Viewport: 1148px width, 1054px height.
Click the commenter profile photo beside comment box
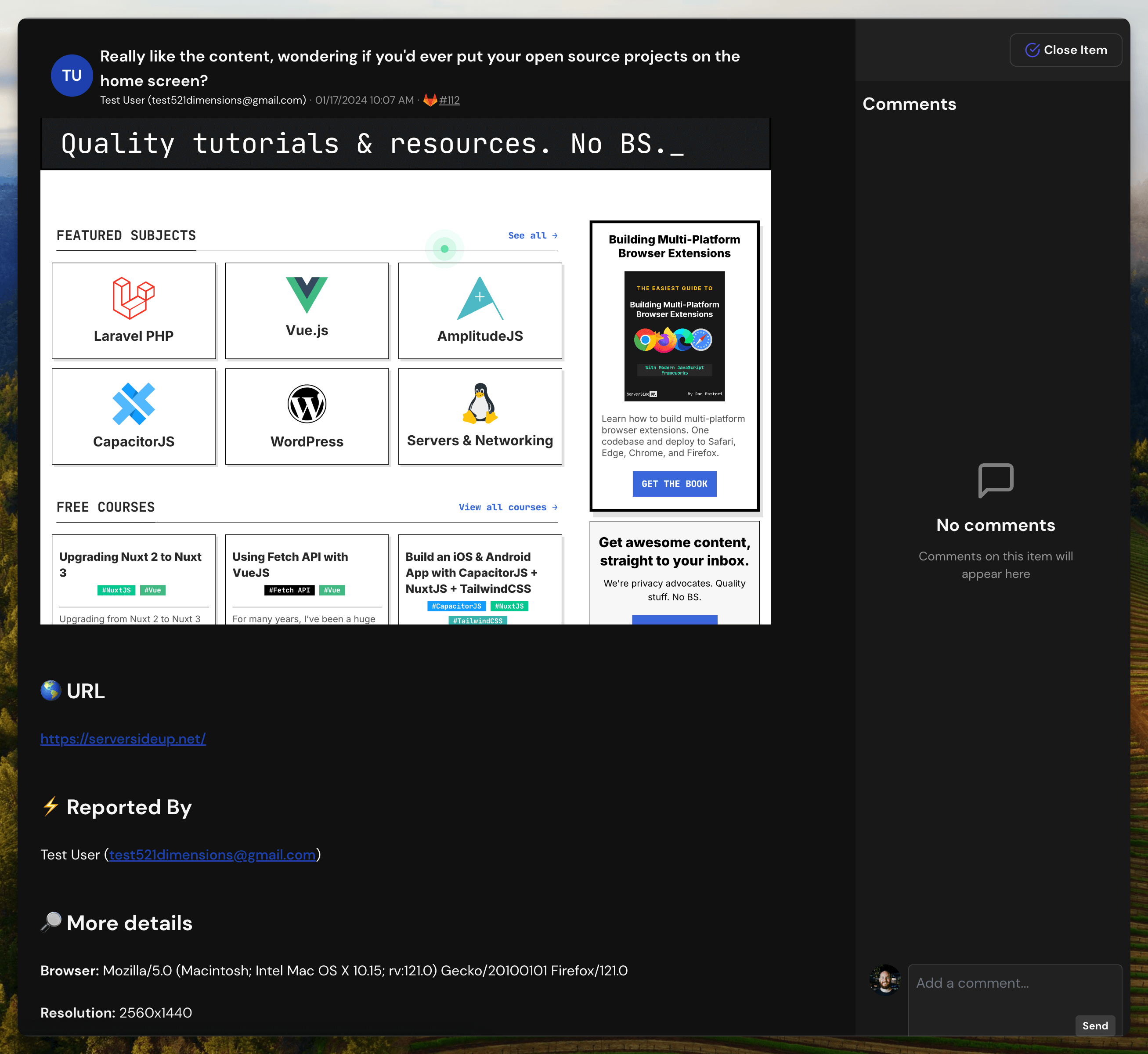(x=885, y=980)
